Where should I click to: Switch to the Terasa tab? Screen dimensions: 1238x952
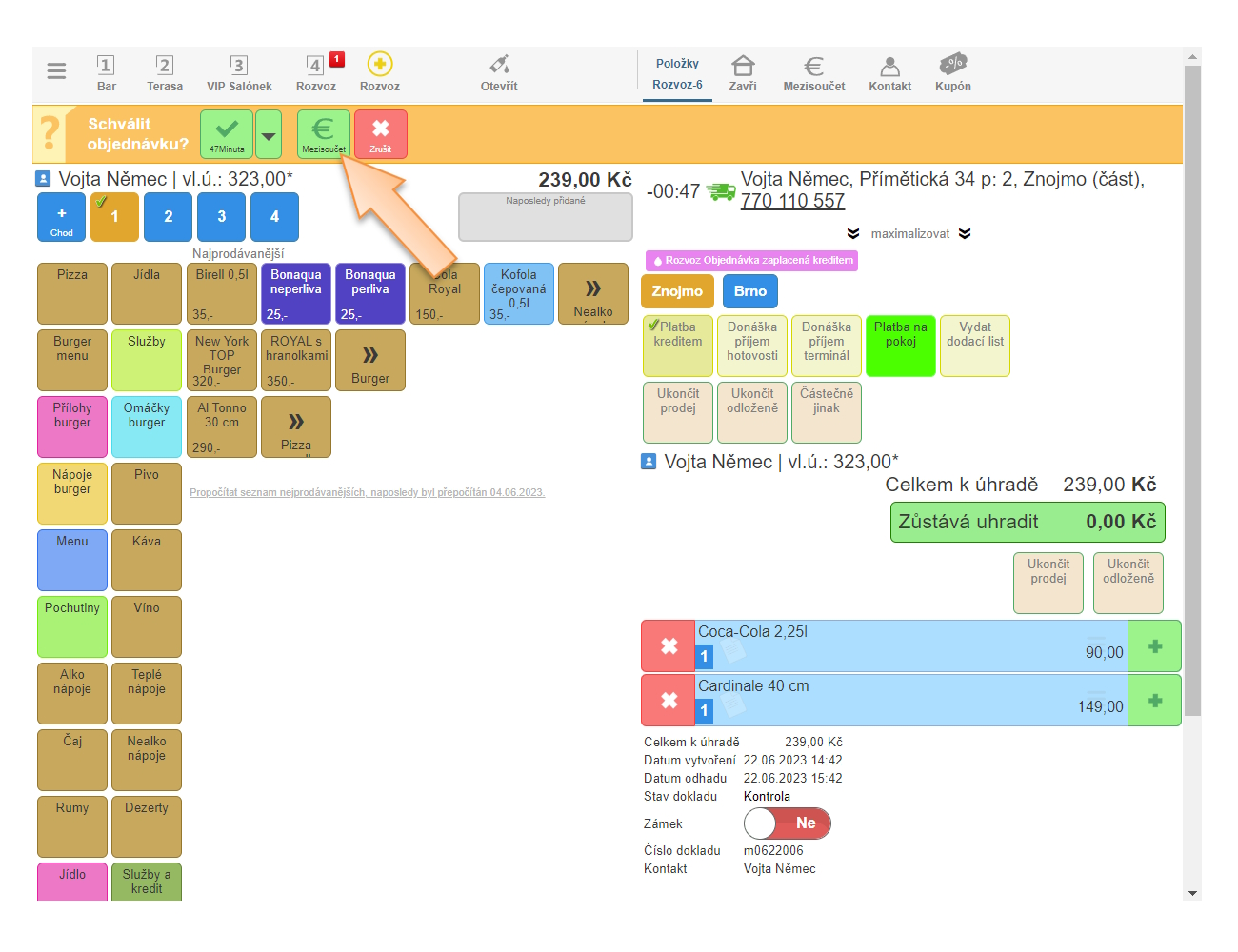point(165,72)
